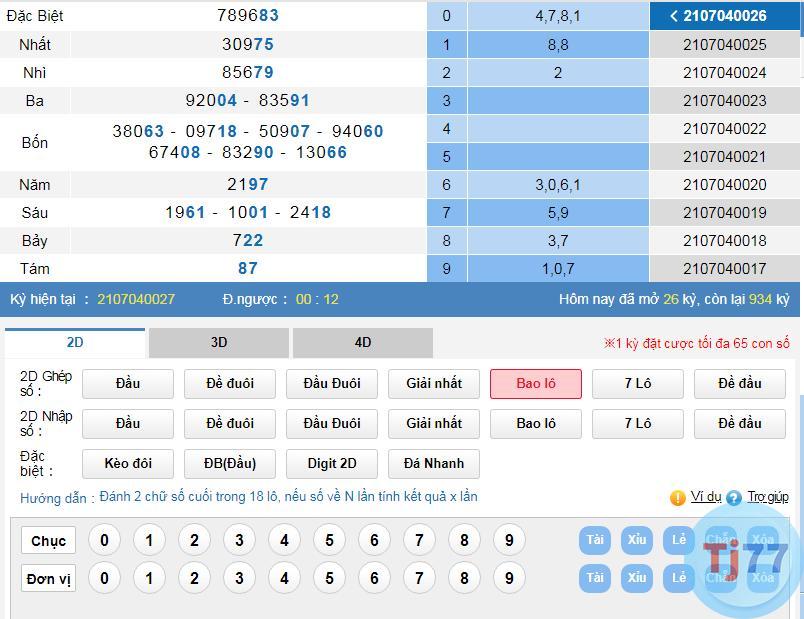Toggle digit 9 in the Chục row
This screenshot has height=619, width=804.
[x=511, y=540]
